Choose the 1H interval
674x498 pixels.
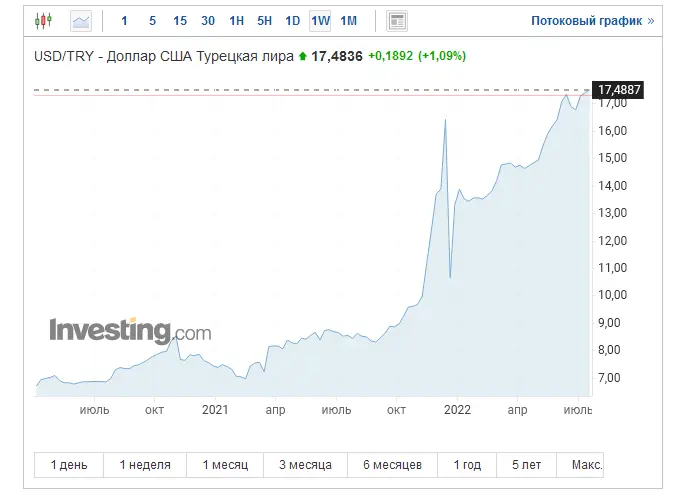click(x=236, y=21)
